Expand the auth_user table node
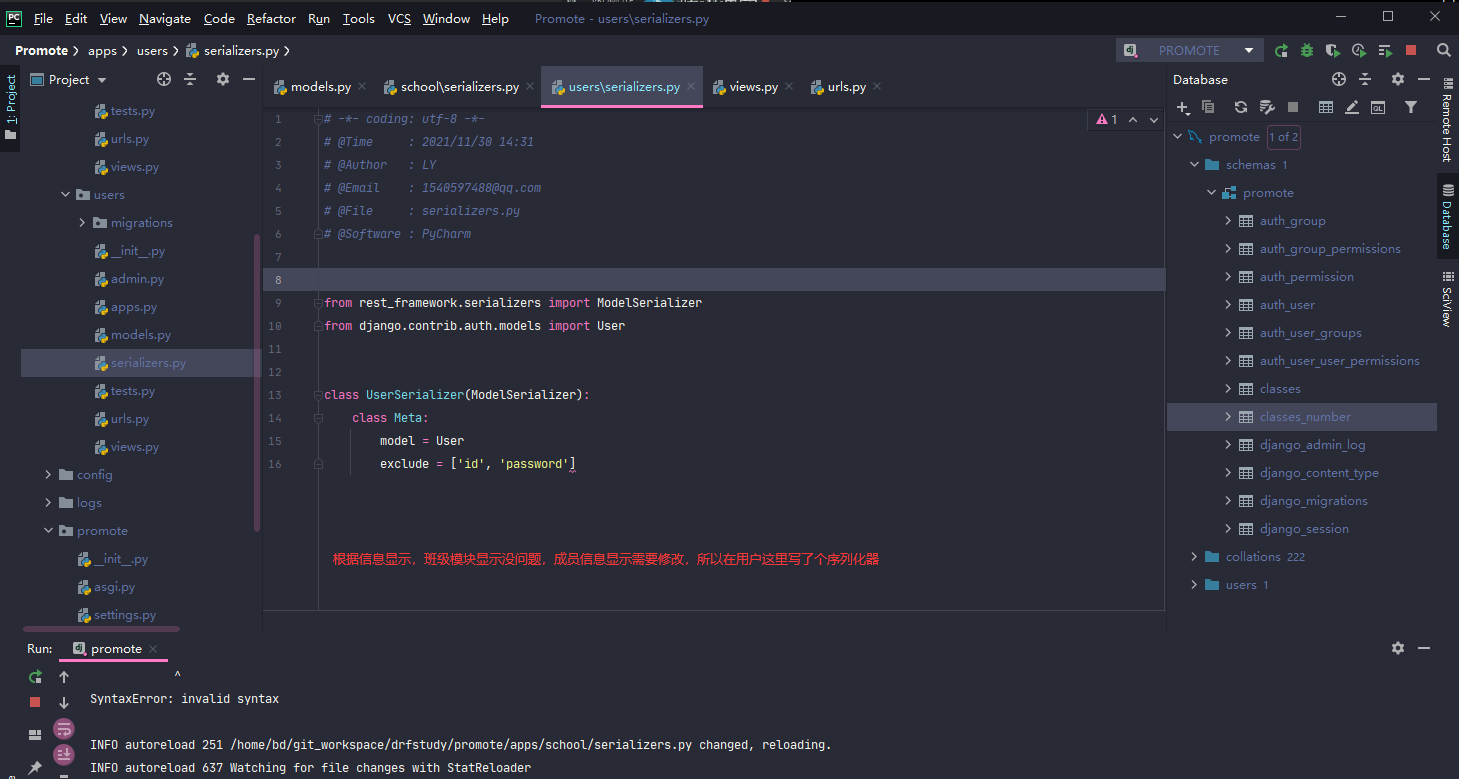Screen dimensions: 1459x779 [1228, 305]
